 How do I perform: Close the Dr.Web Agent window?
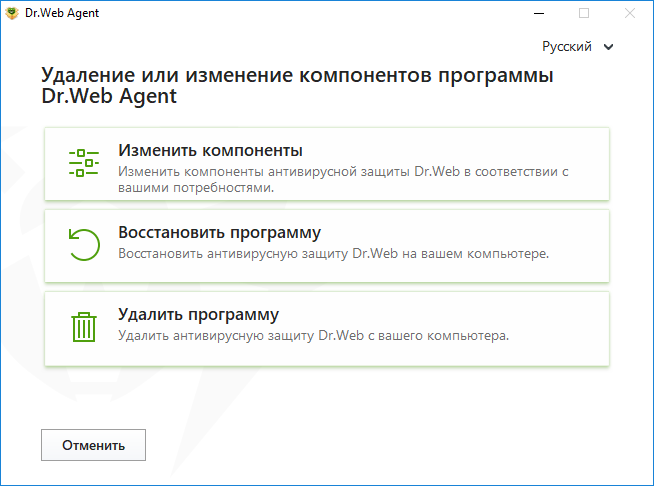[630, 13]
